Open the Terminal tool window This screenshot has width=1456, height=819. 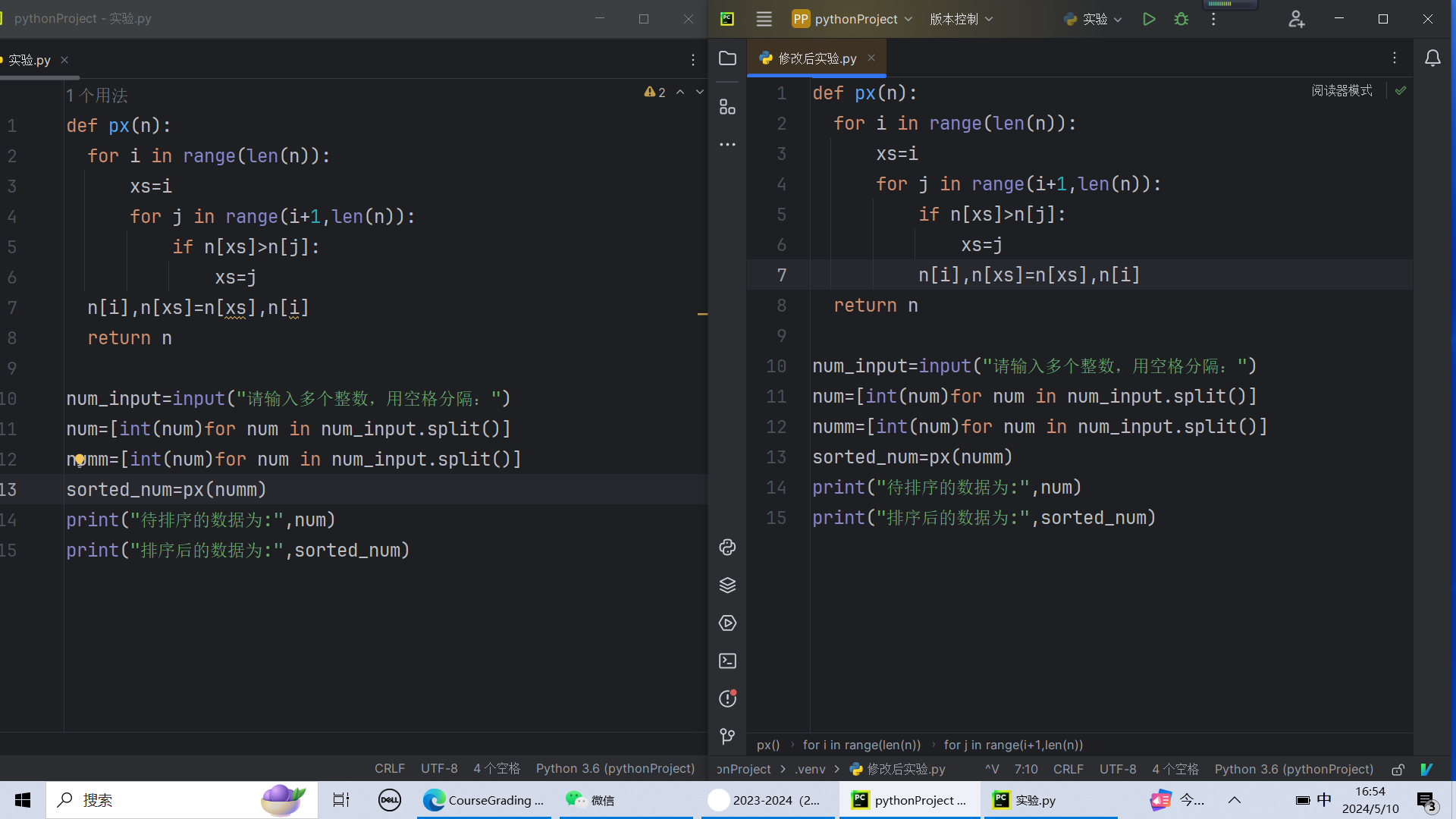coord(727,661)
